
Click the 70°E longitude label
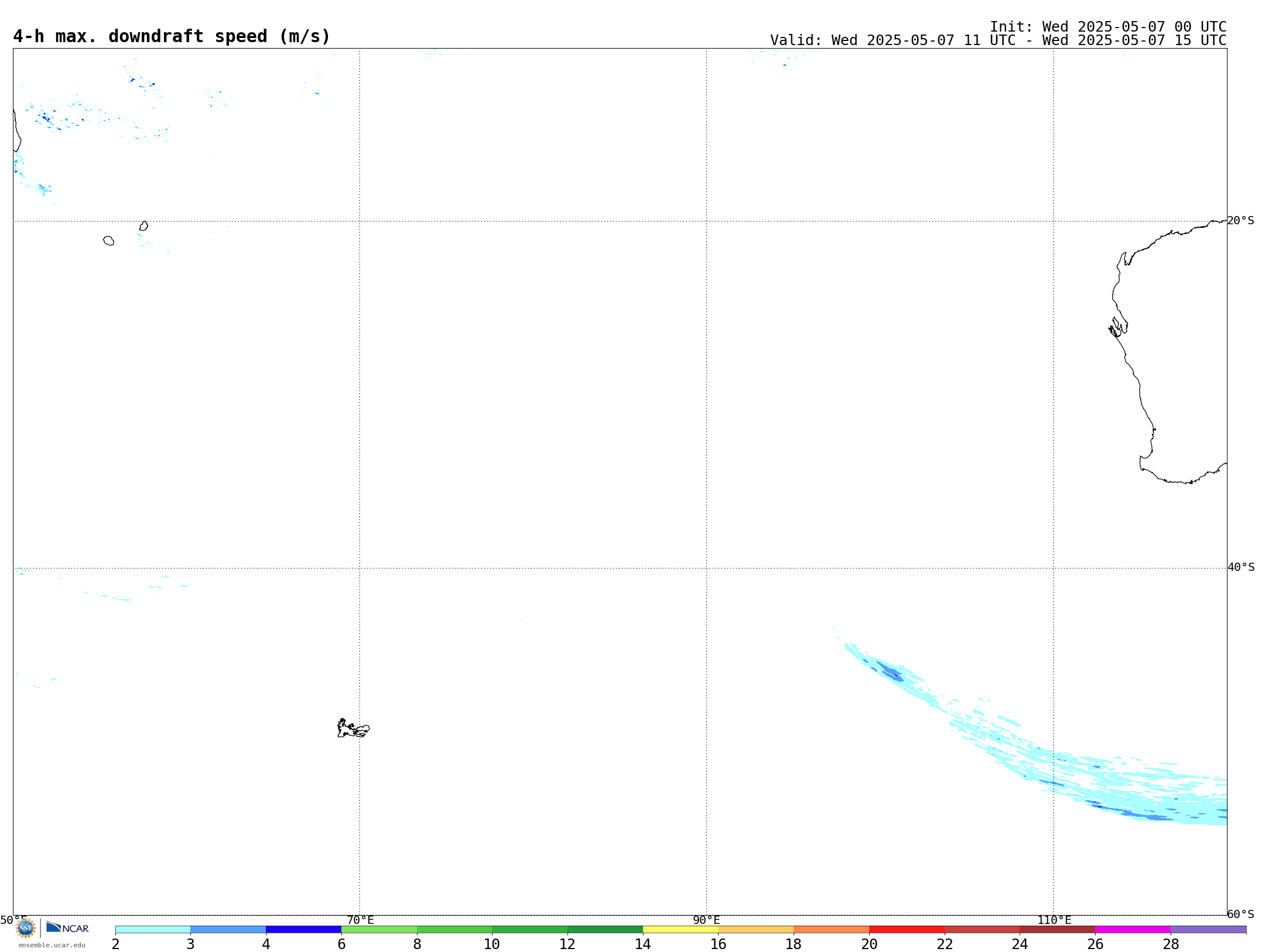[x=360, y=920]
